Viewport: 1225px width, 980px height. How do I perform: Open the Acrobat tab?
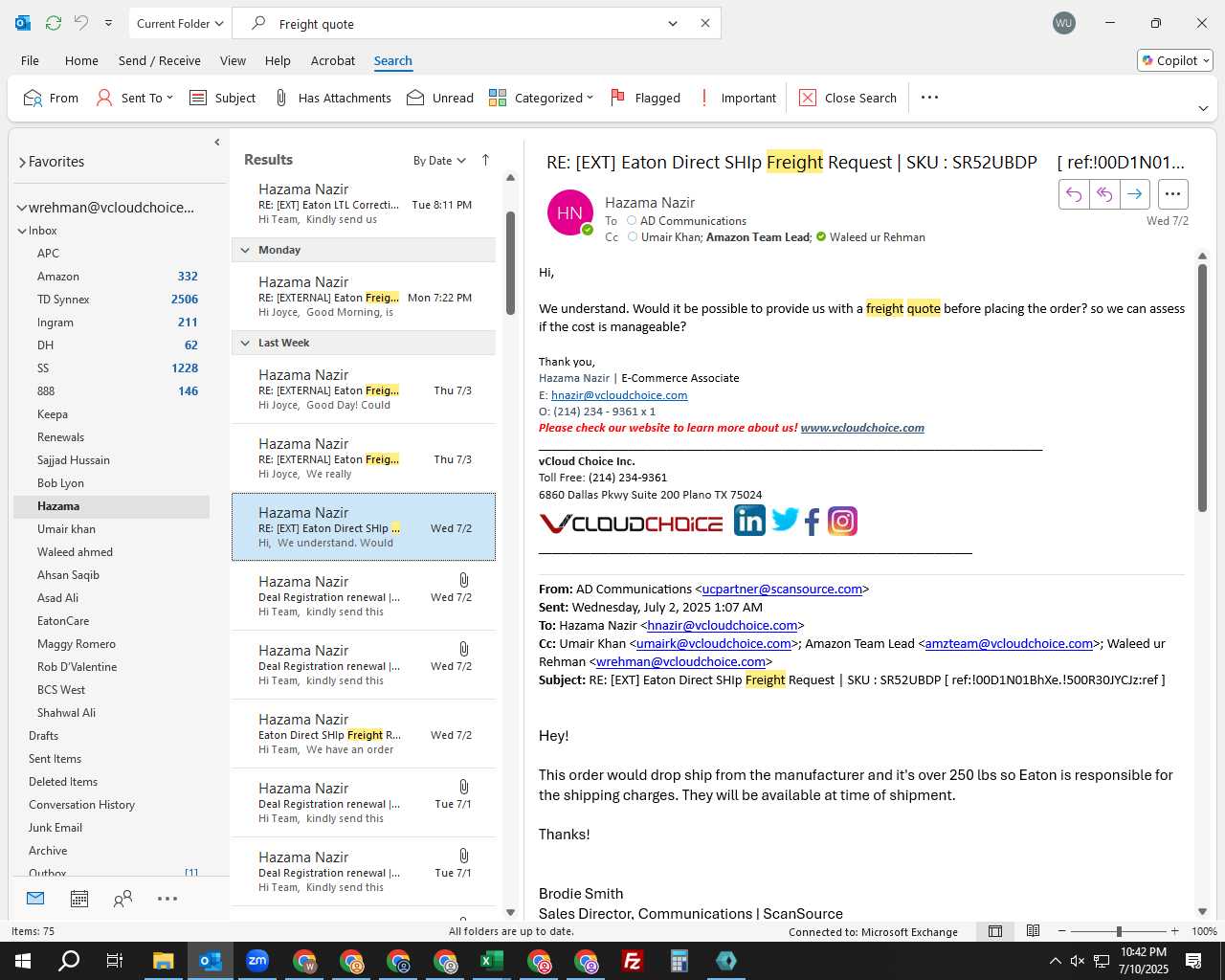(333, 60)
